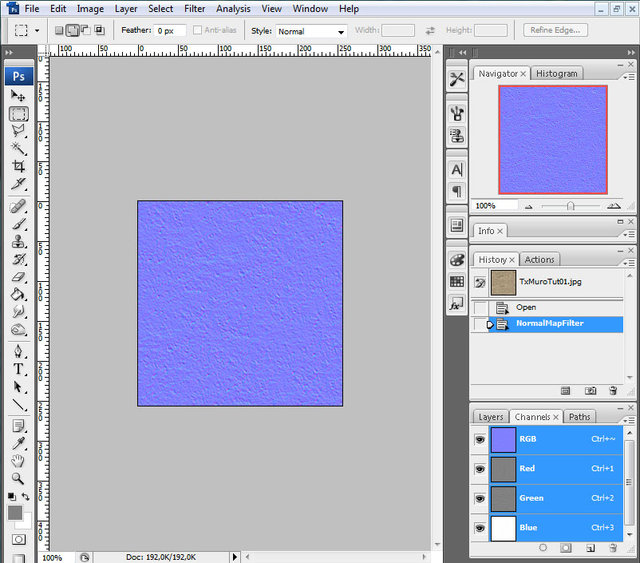This screenshot has height=563, width=640.
Task: Open the status bar info arrow menu
Action: tap(235, 557)
